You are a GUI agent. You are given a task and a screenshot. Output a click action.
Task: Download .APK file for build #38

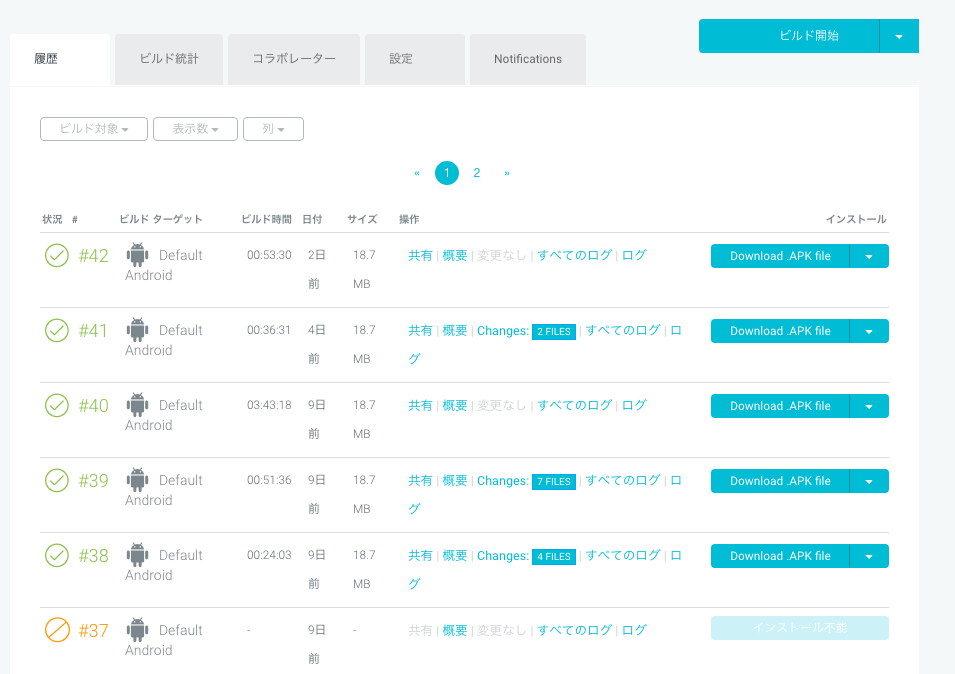pos(780,556)
